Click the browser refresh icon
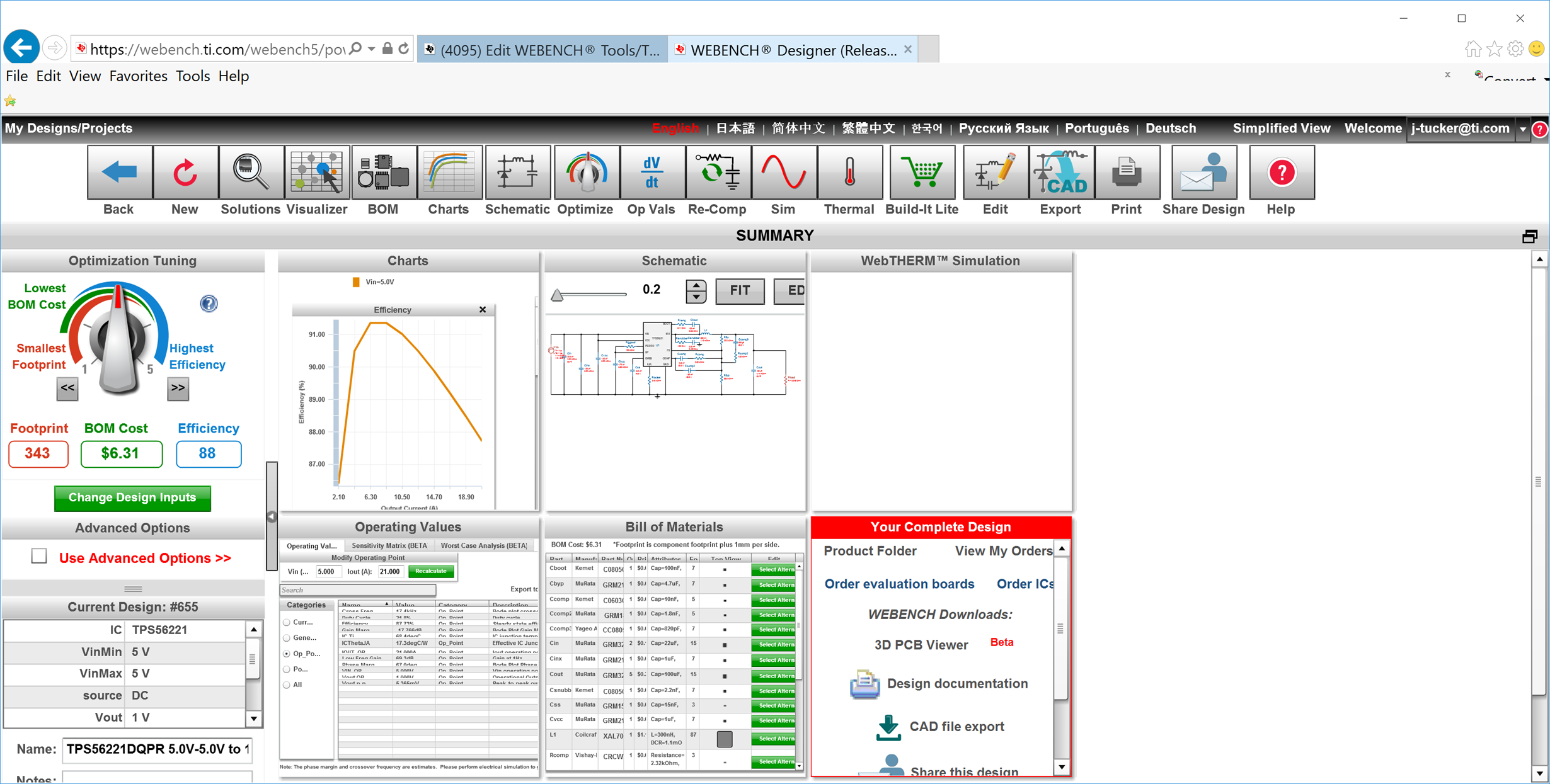Image resolution: width=1550 pixels, height=784 pixels. [x=404, y=48]
